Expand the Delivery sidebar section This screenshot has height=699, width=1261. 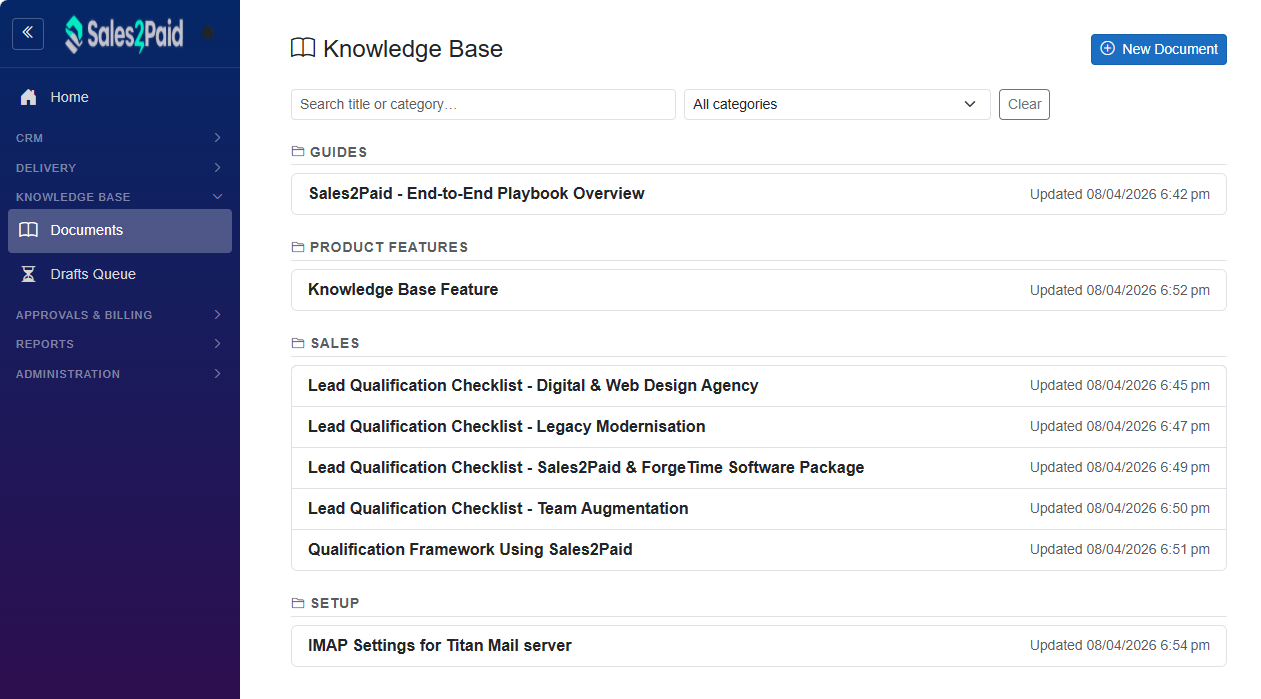pyautogui.click(x=120, y=168)
